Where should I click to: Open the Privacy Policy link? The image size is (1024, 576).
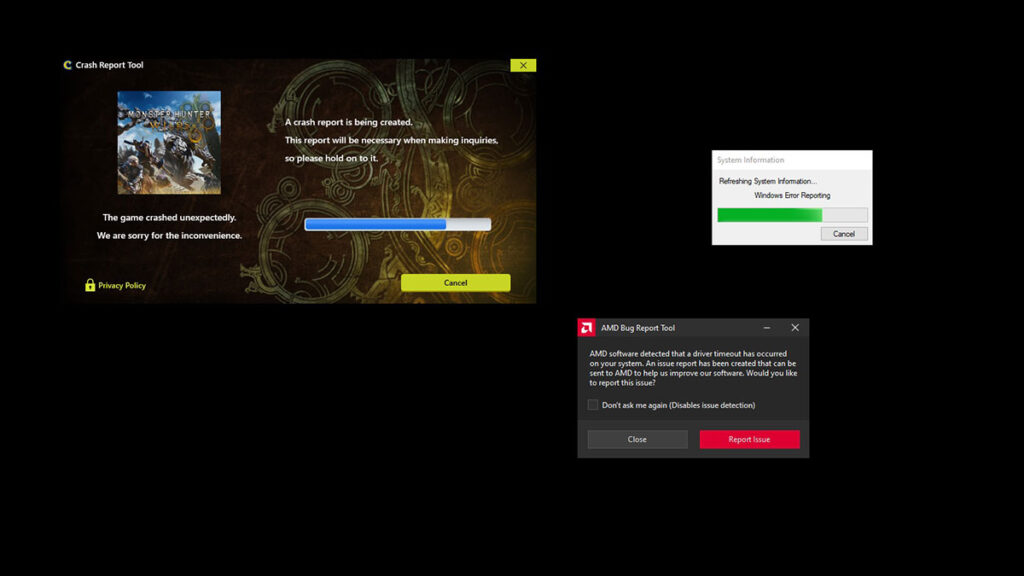121,286
